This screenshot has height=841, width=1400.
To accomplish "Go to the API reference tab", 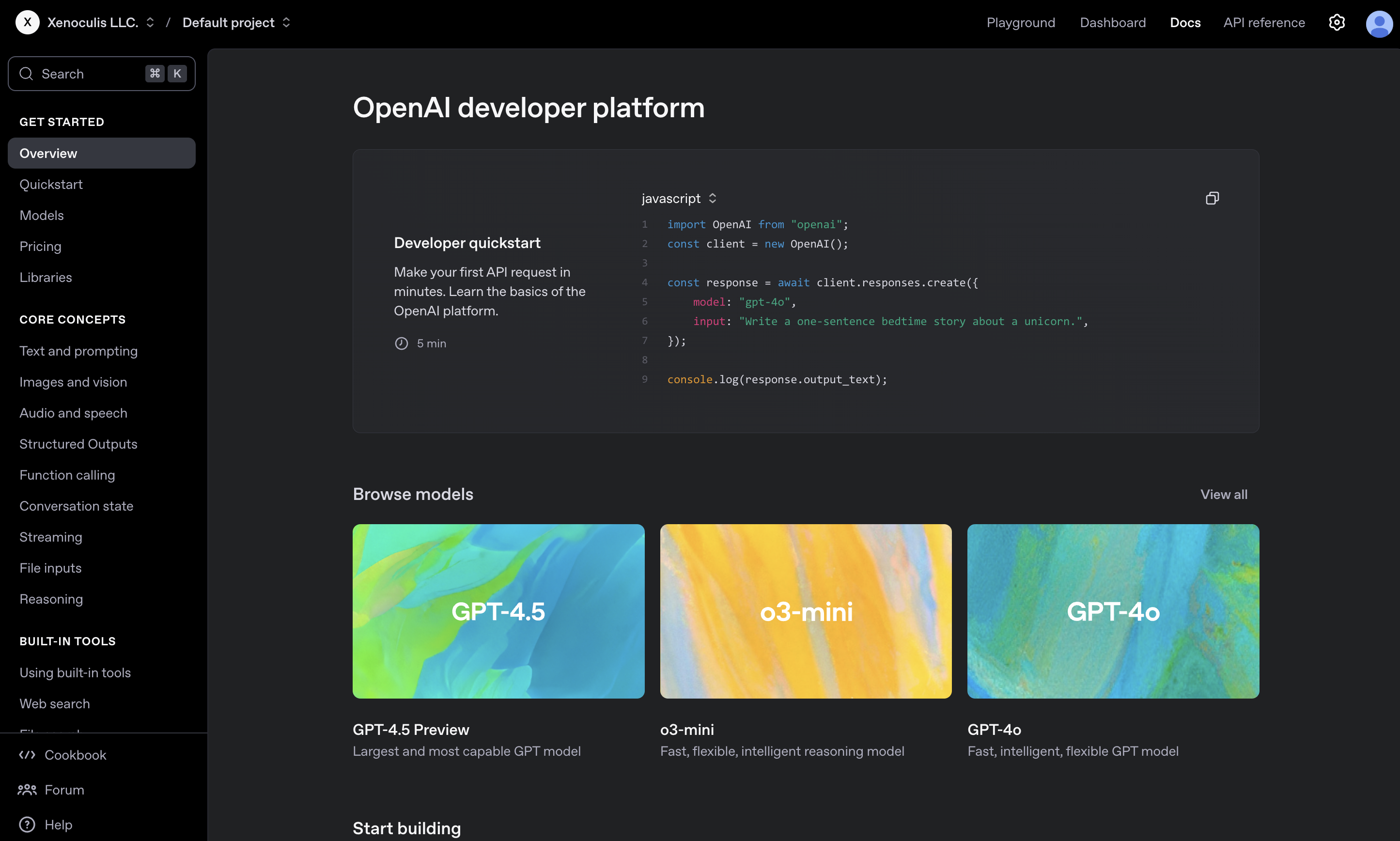I will pos(1263,23).
